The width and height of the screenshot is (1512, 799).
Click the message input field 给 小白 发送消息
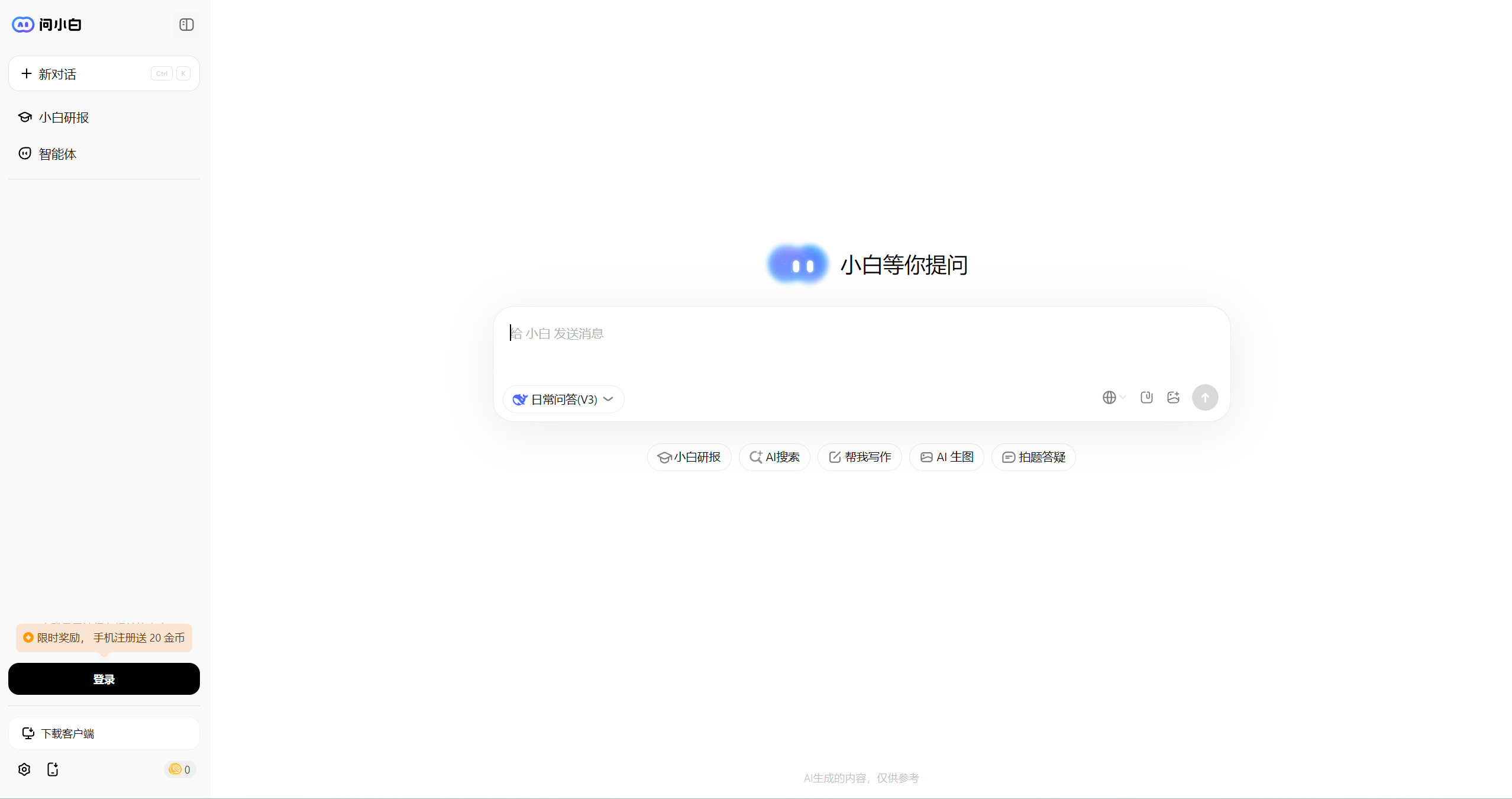(x=861, y=334)
